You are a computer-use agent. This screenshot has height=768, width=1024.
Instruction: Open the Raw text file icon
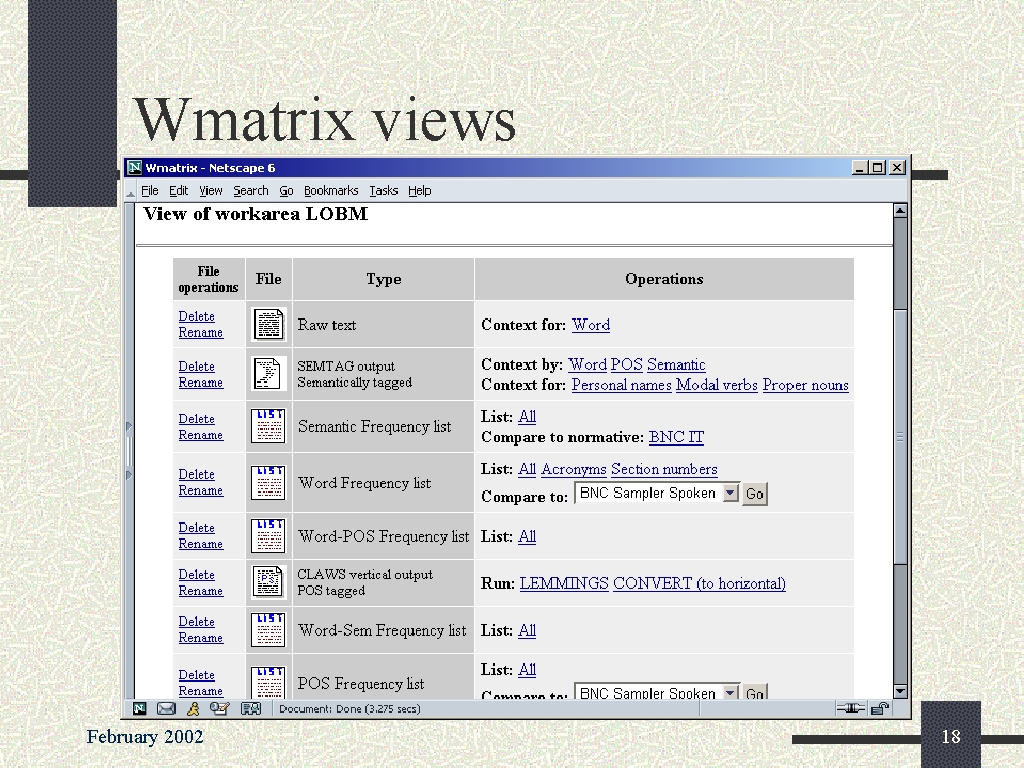[268, 325]
